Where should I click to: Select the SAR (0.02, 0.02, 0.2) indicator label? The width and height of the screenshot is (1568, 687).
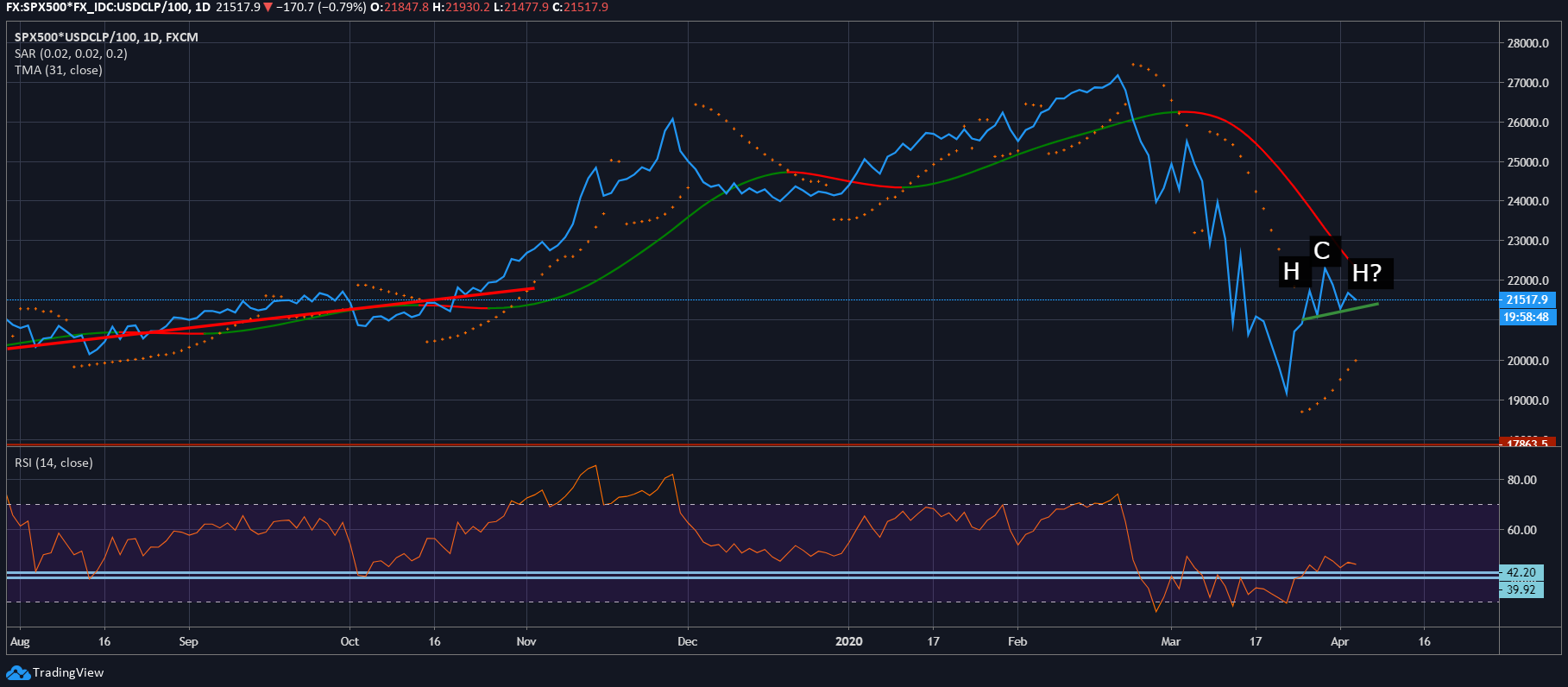coord(71,54)
